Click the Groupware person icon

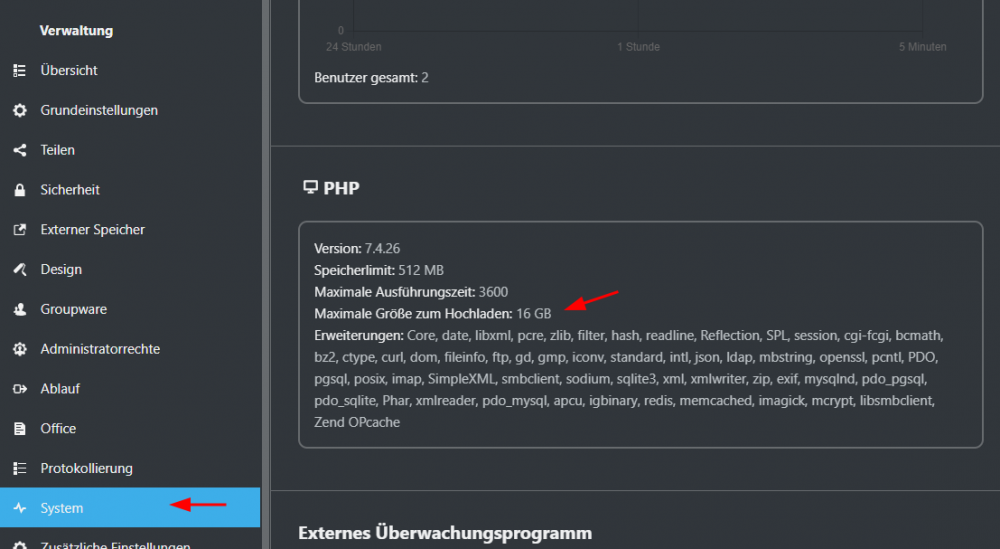(x=20, y=309)
